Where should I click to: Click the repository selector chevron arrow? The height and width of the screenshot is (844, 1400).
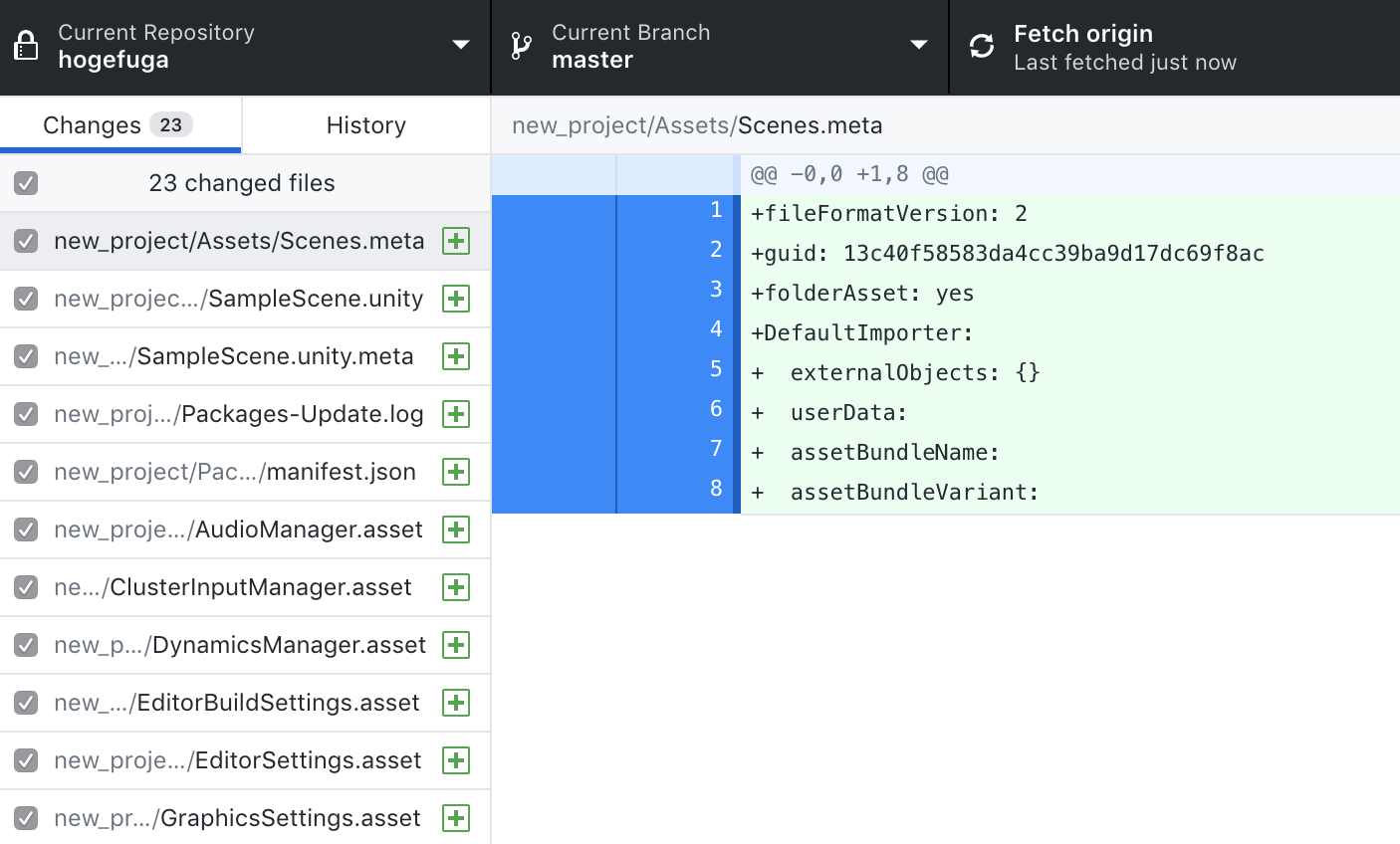tap(460, 46)
